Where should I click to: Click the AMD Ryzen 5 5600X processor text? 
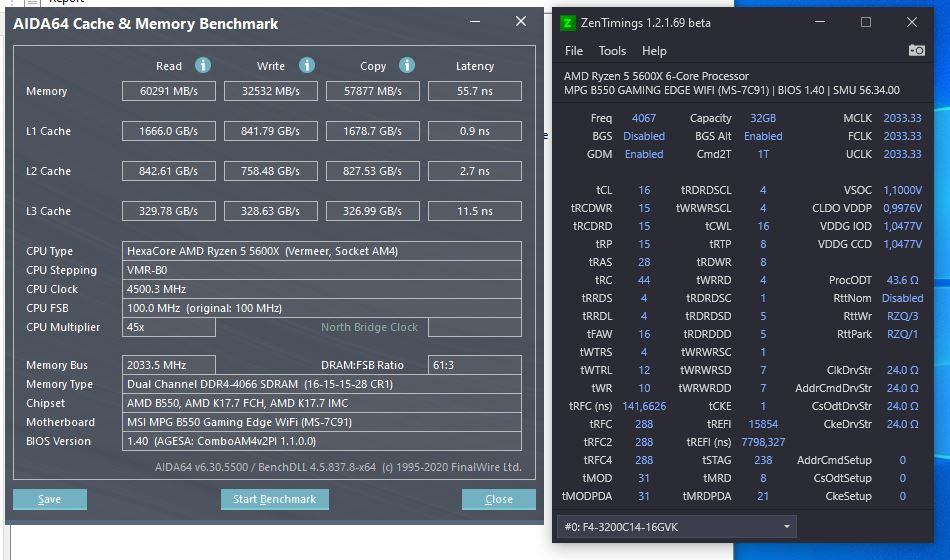click(x=656, y=76)
